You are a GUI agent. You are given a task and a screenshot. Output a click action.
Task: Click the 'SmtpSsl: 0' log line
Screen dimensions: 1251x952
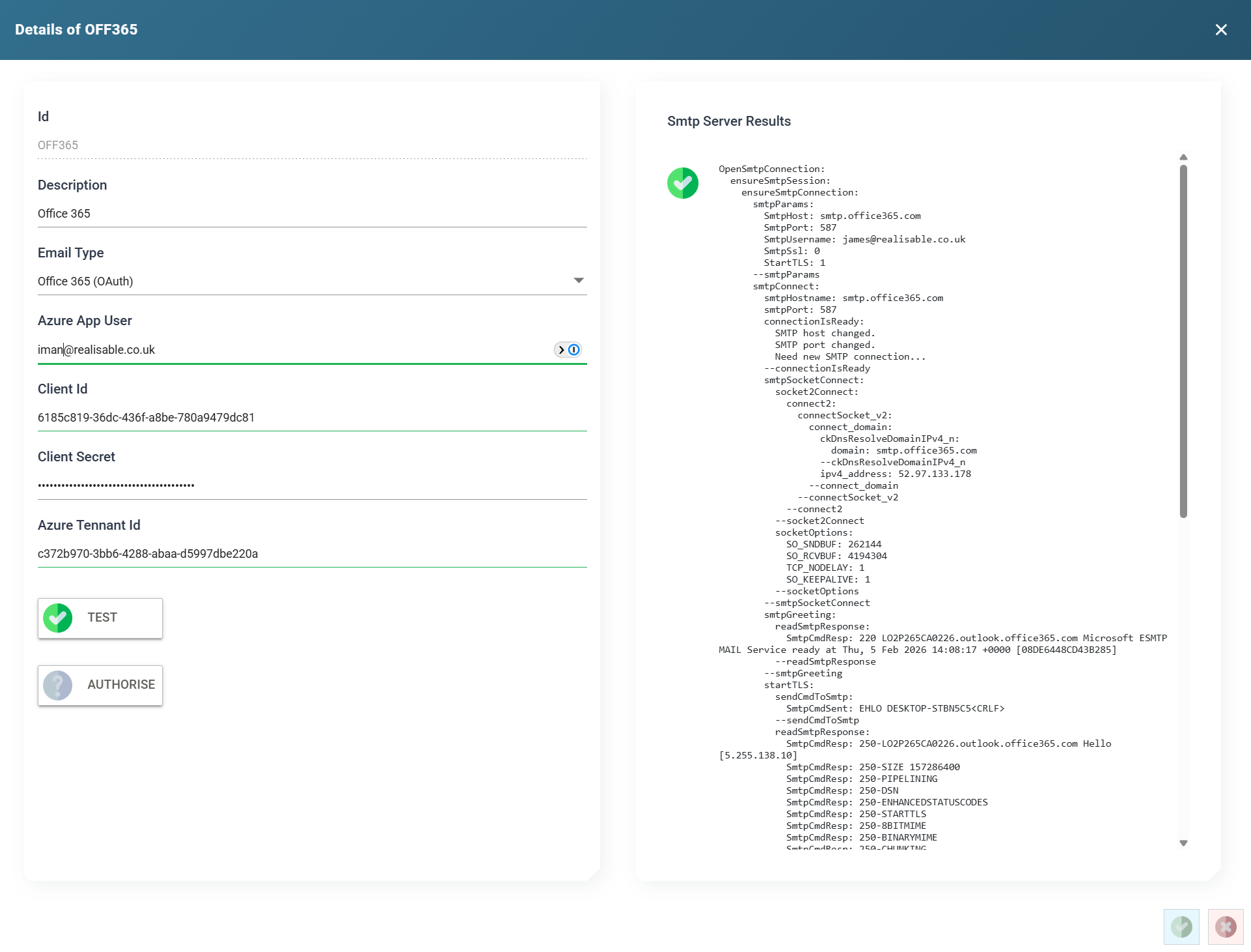[792, 251]
